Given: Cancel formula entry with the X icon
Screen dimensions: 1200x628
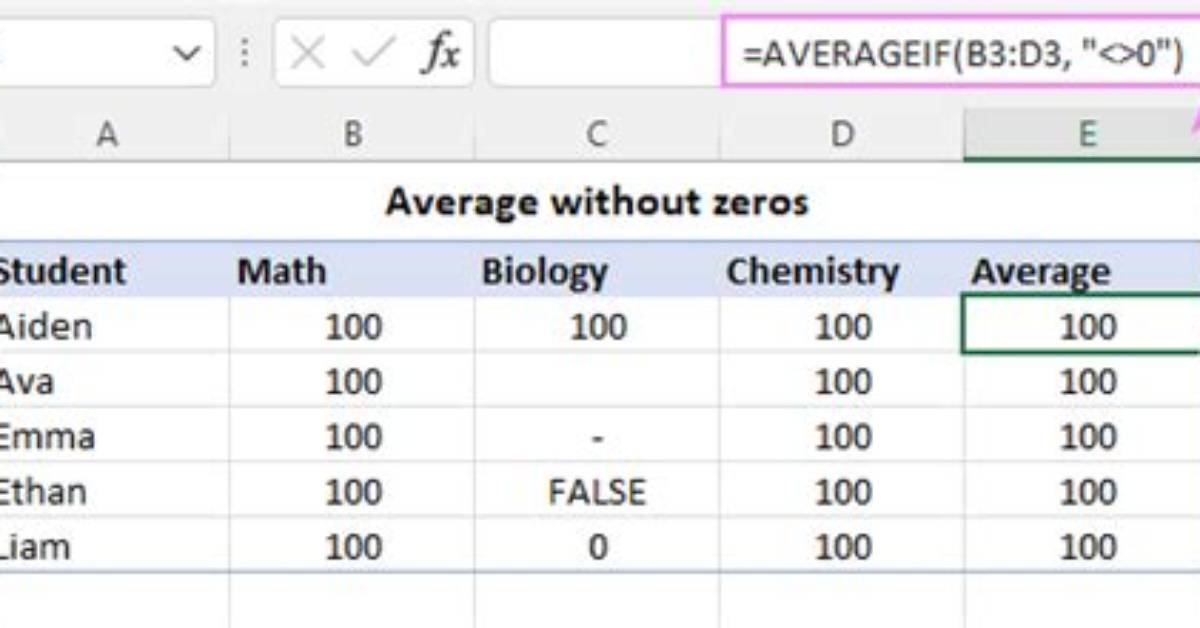Looking at the screenshot, I should 309,54.
